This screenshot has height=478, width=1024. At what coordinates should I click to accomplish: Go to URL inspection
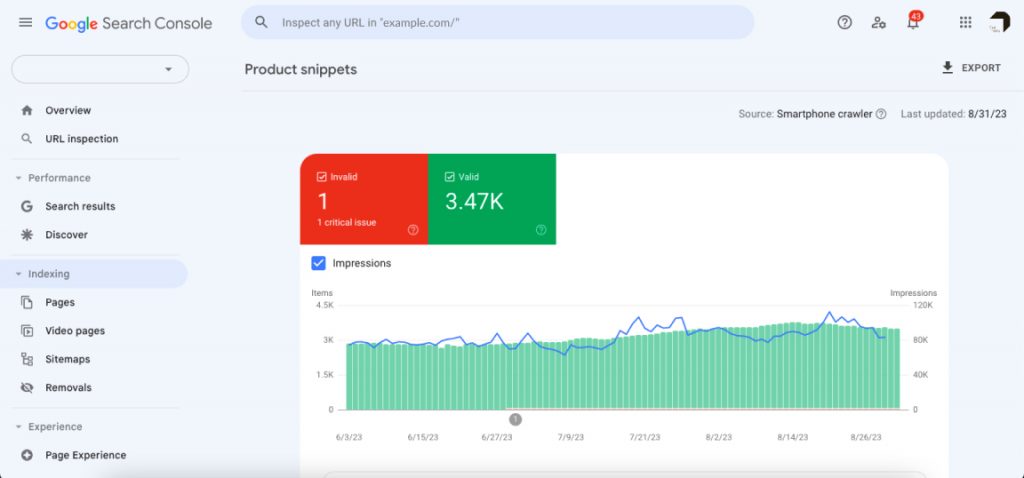[81, 139]
